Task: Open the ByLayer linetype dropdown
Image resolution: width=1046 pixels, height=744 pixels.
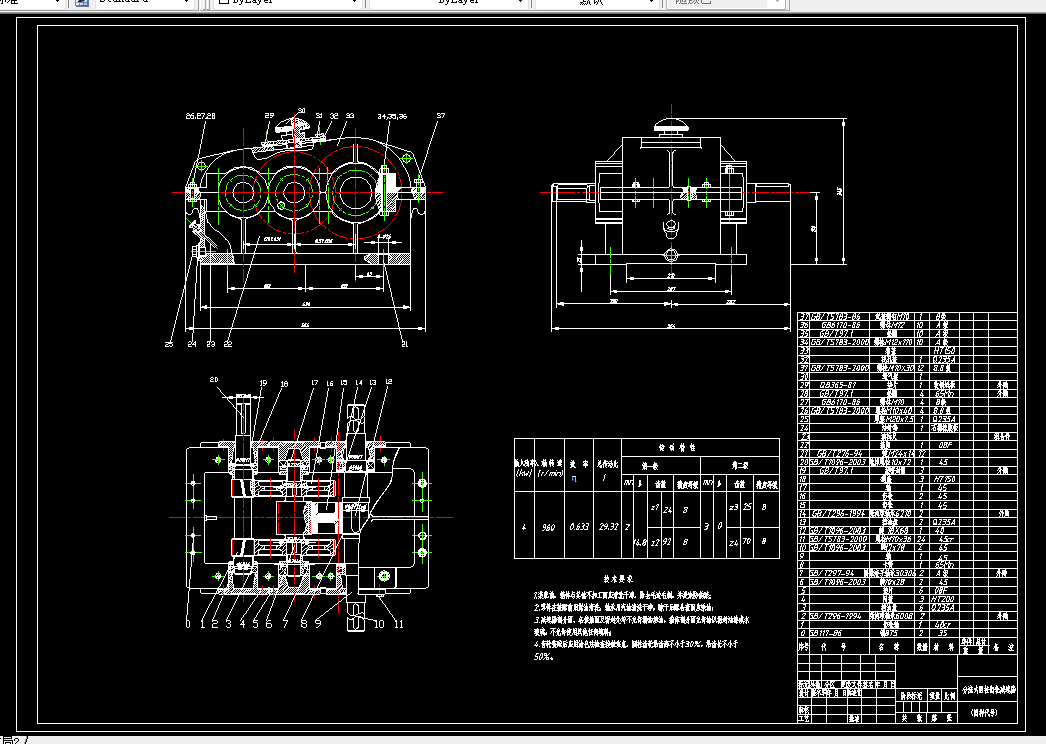Action: (448, 2)
